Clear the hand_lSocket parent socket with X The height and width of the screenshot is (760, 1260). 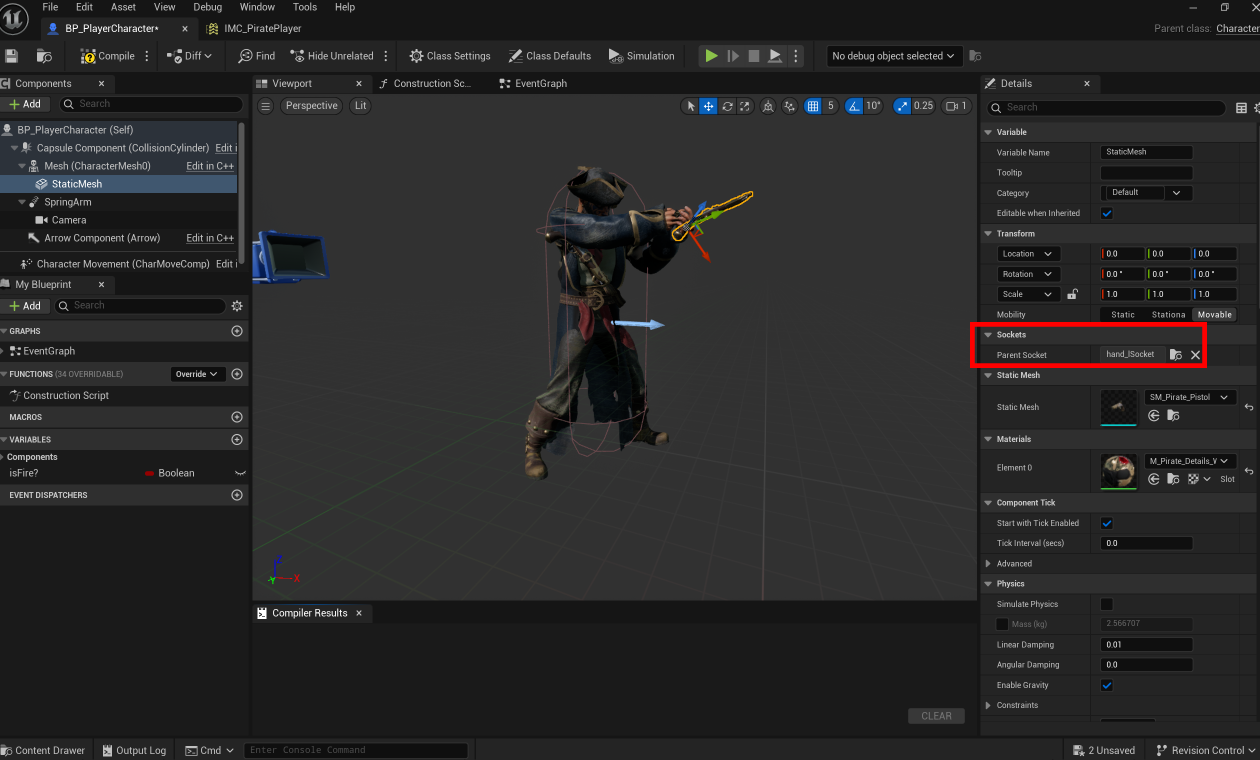tap(1195, 355)
